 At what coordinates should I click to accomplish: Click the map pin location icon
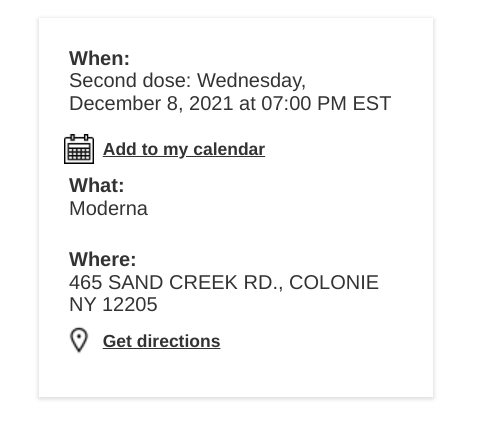pyautogui.click(x=79, y=340)
